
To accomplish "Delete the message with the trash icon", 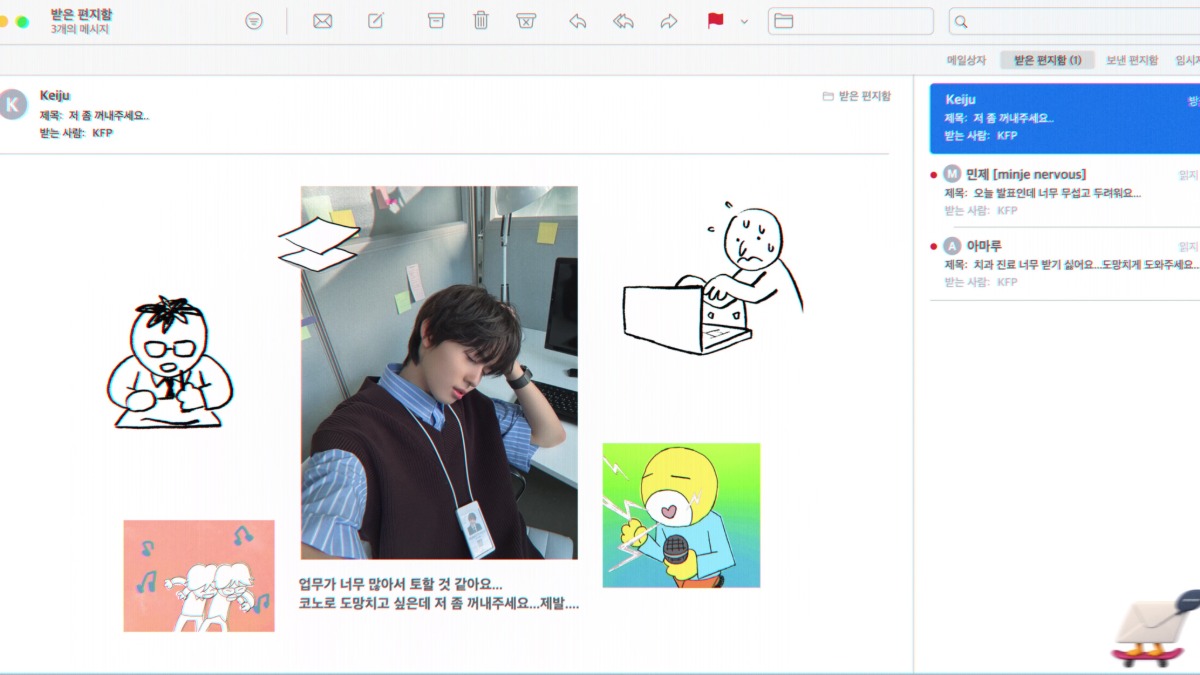I will (481, 21).
